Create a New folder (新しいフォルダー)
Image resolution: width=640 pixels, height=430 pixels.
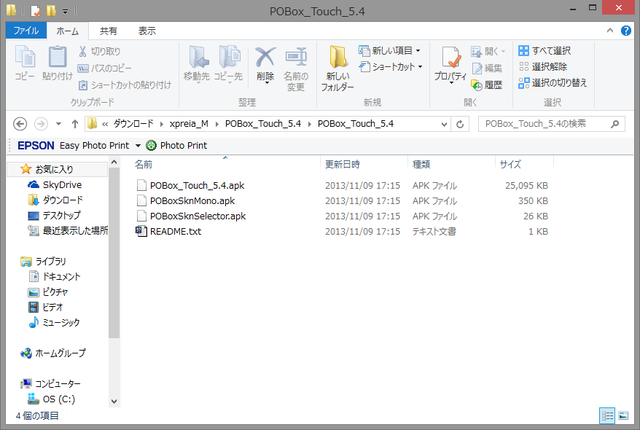point(338,68)
